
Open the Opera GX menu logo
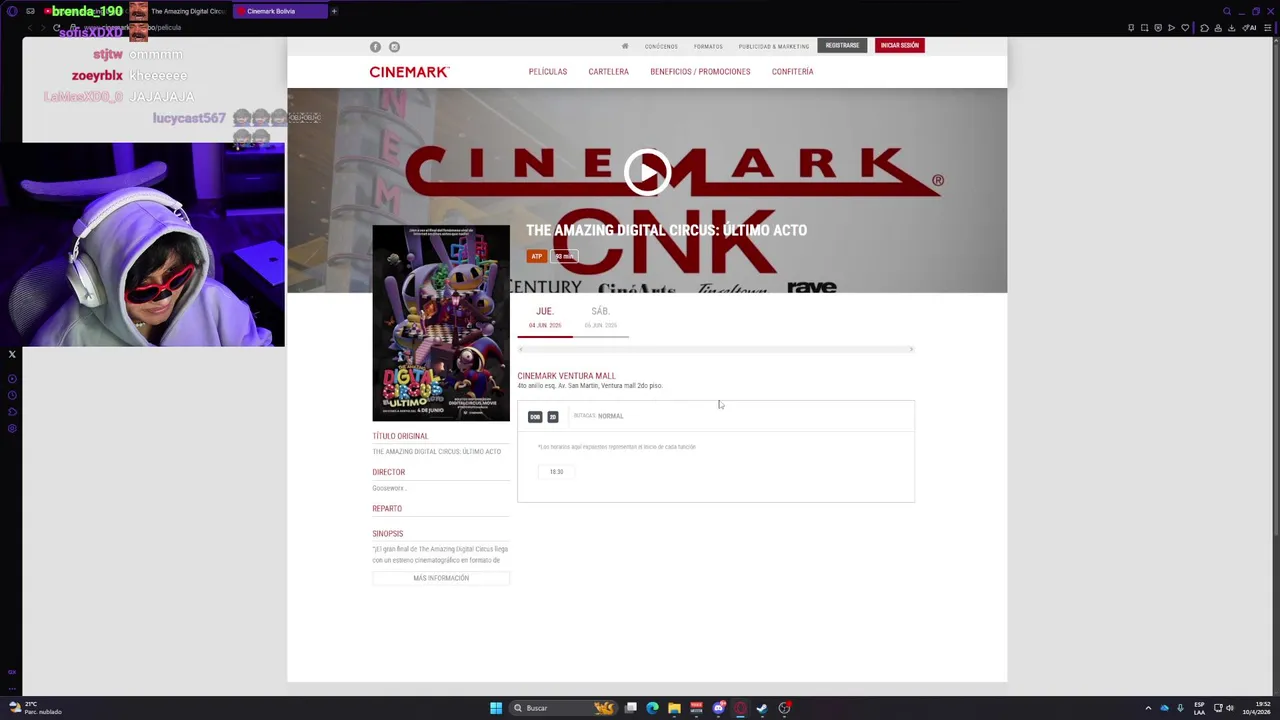[12, 11]
